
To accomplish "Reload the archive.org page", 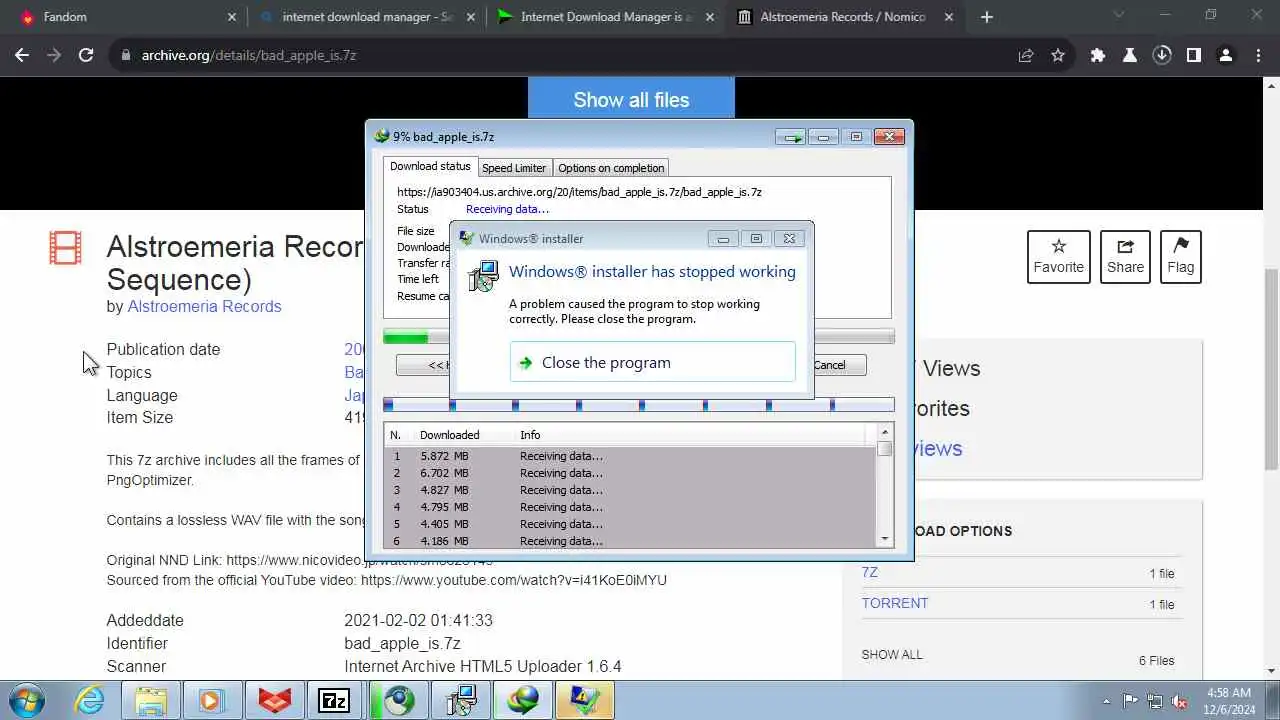I will (x=86, y=56).
